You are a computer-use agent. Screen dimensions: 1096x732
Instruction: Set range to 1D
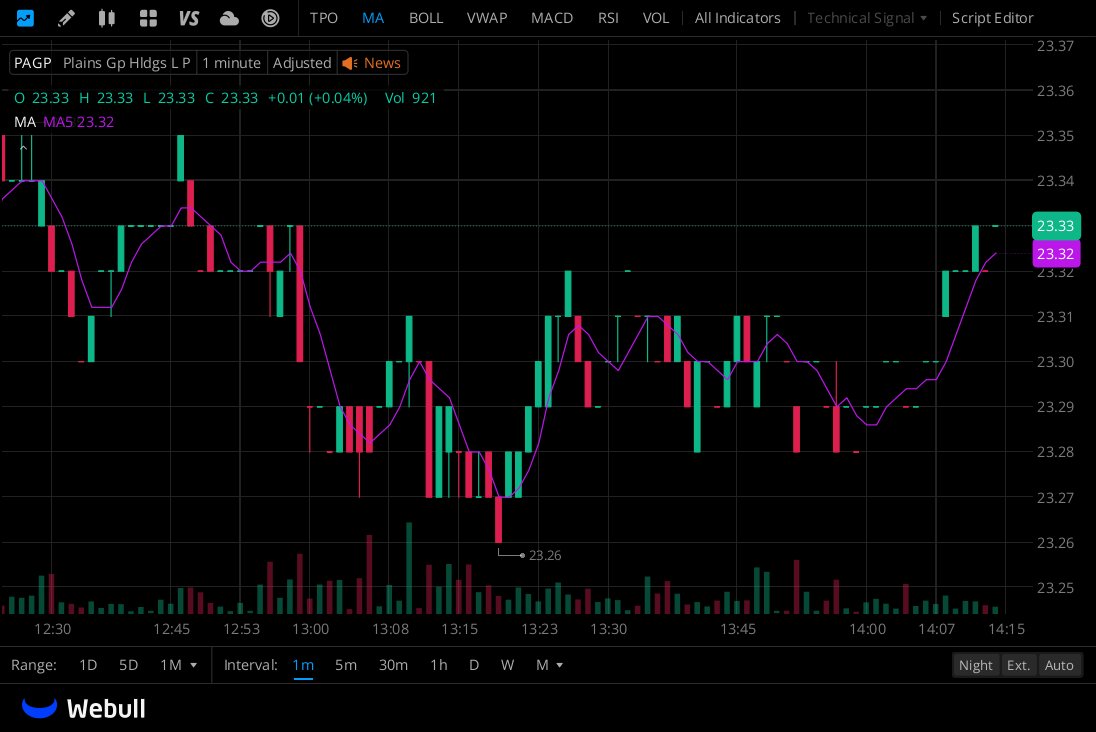tap(88, 665)
